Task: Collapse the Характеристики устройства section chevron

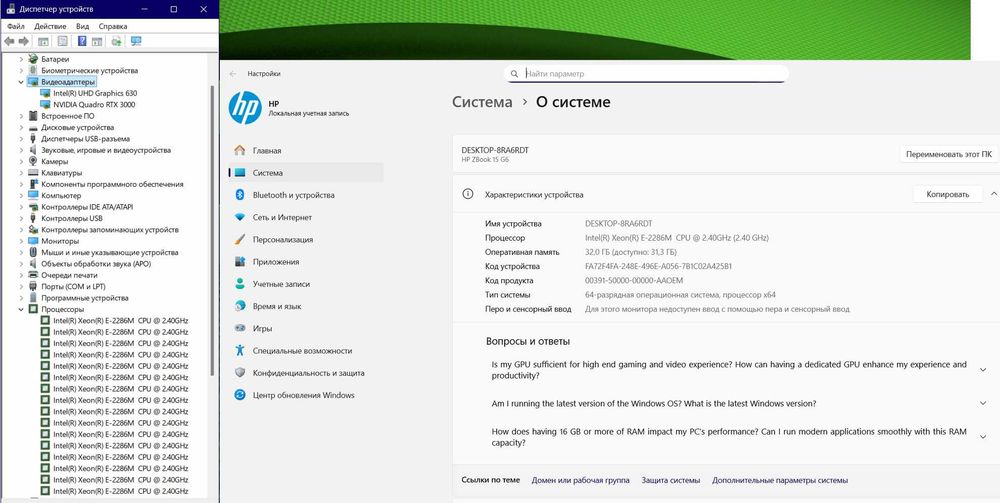Action: pos(994,194)
